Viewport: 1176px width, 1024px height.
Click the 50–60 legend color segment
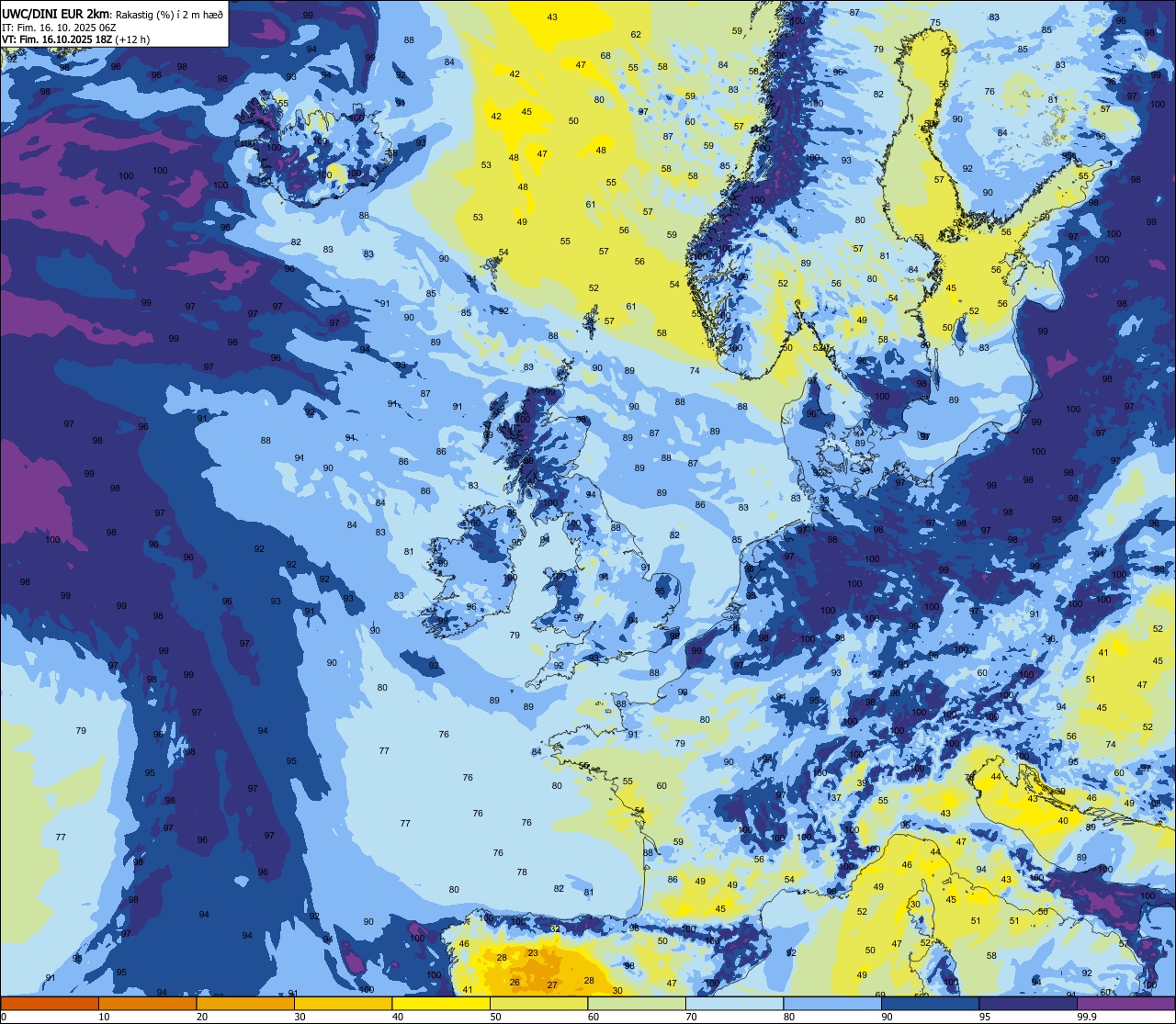[538, 1003]
